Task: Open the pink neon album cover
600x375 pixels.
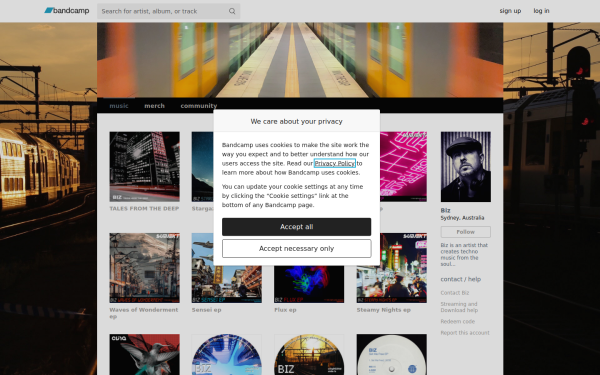Action: pyautogui.click(x=403, y=167)
